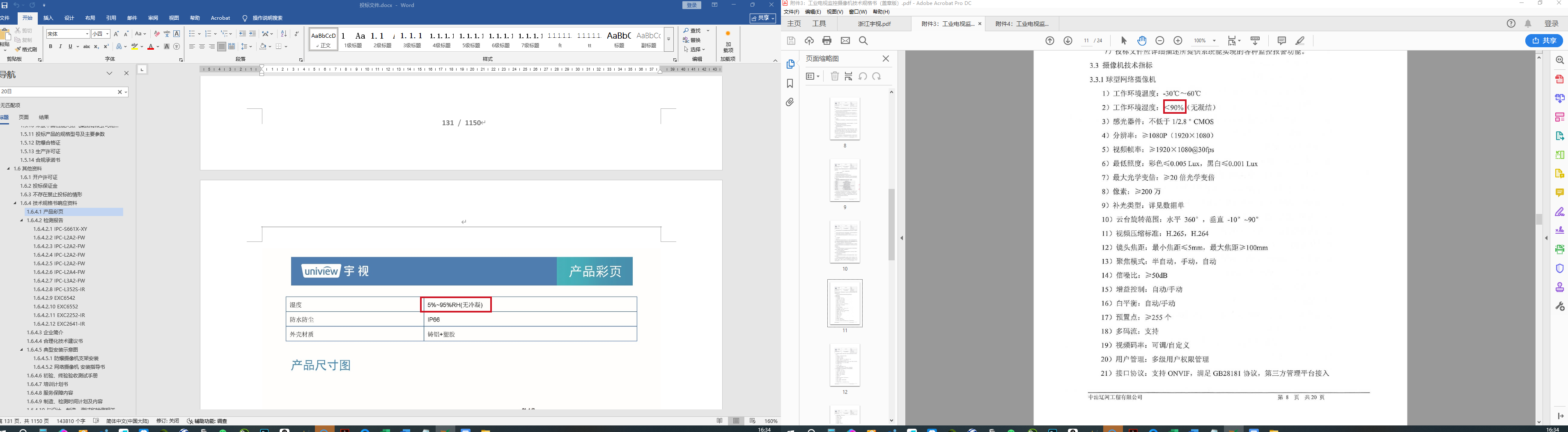The image size is (1568, 432).
Task: Collapse the 1.6.4.2 检测报告 heading
Action: [x=22, y=220]
